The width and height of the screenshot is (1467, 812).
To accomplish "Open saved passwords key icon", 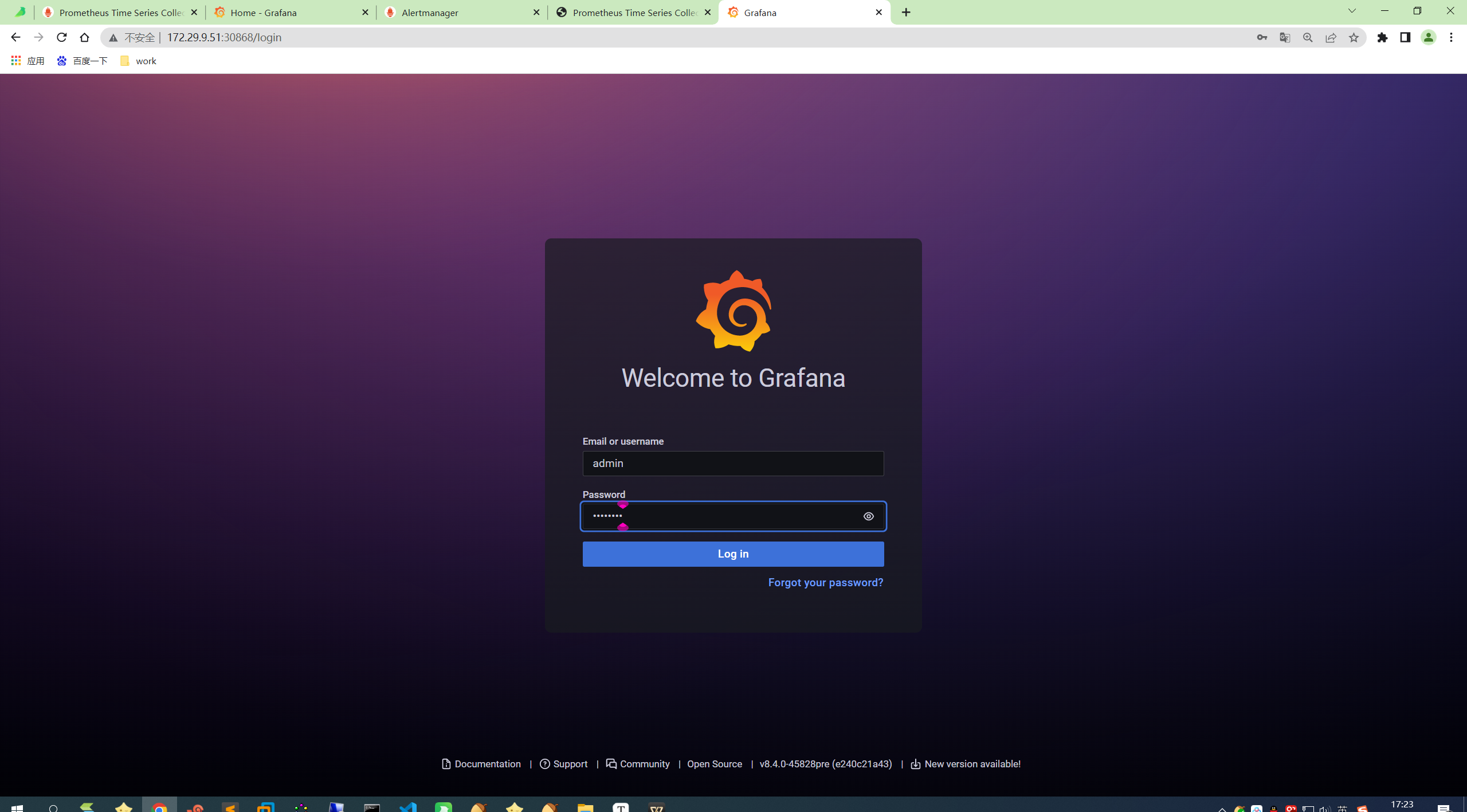I will point(1262,37).
